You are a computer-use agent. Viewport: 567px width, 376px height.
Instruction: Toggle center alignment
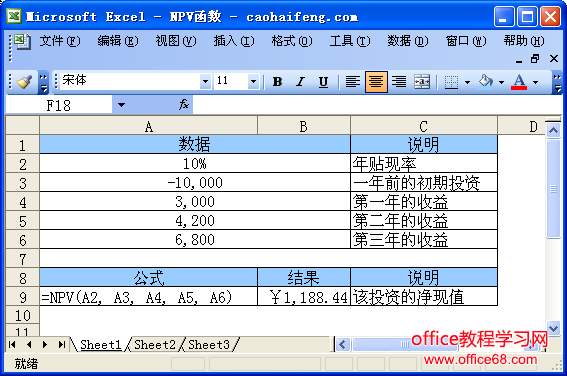[x=376, y=82]
